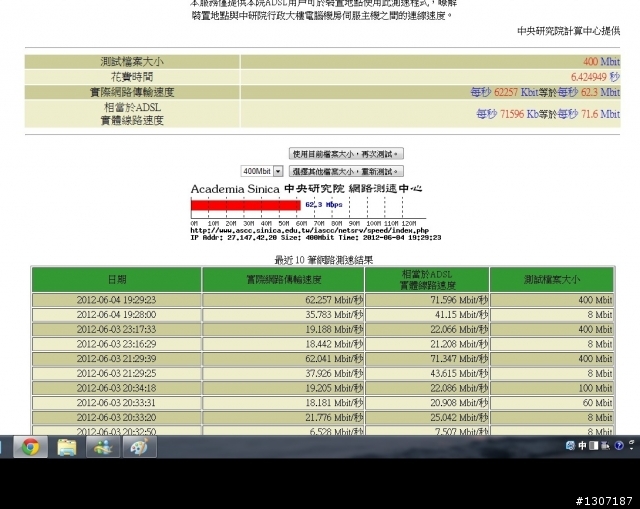This screenshot has height=509, width=640.
Task: Click the 21.776 Mbit/秒 speed cell
Action: point(284,418)
